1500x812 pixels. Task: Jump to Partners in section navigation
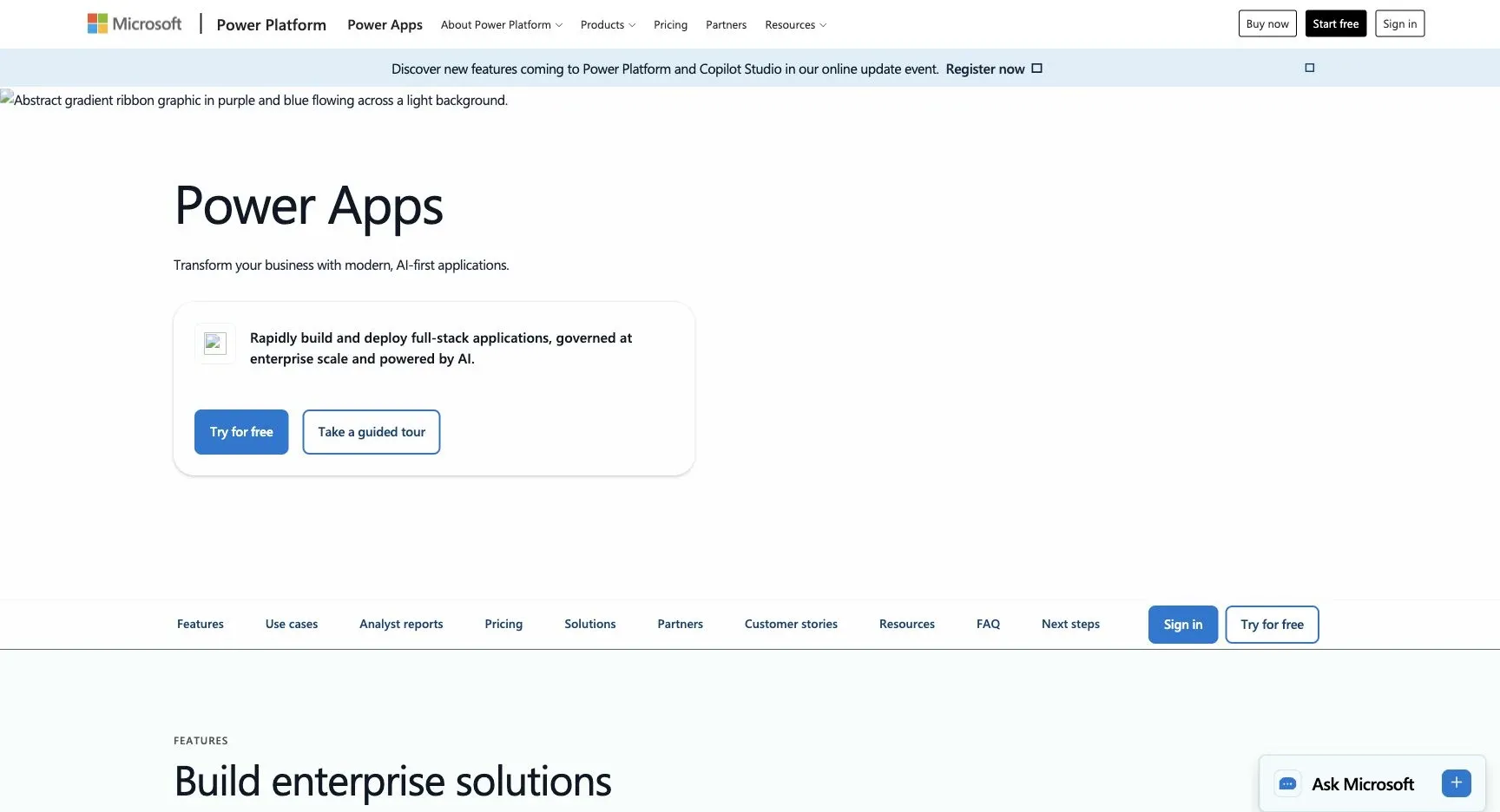point(681,624)
